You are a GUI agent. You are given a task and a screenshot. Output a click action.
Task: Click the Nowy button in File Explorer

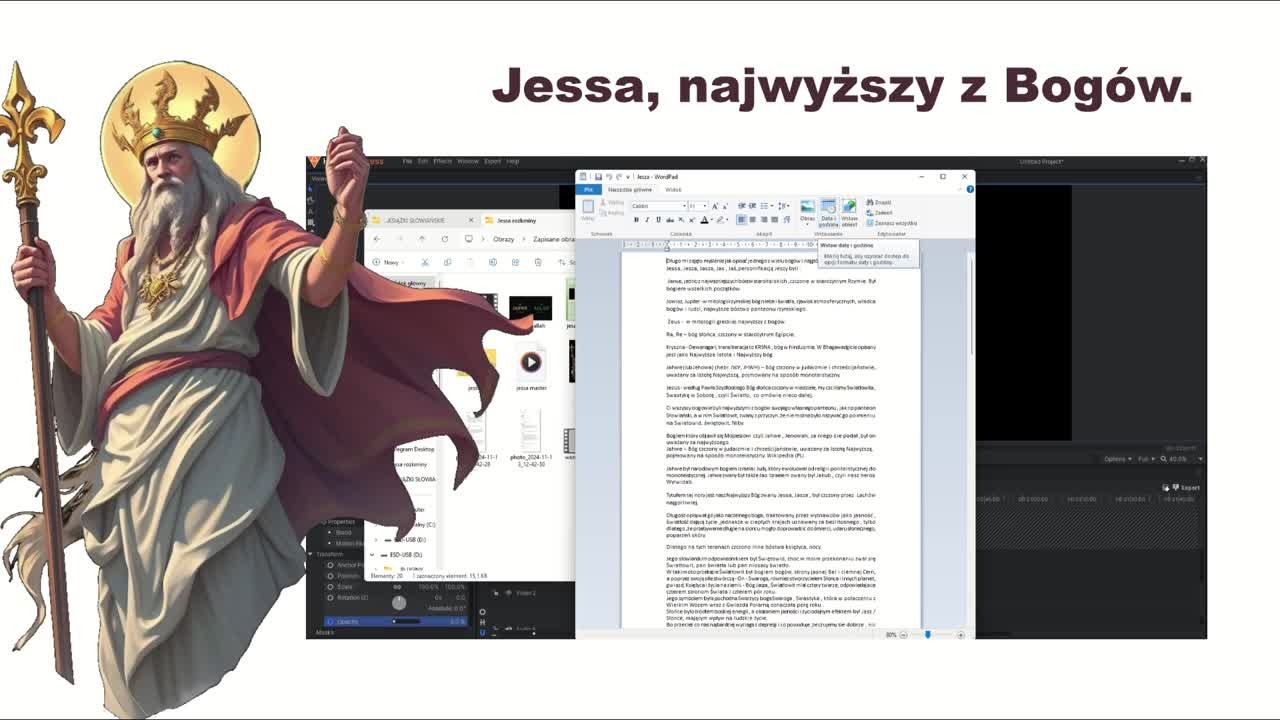coord(388,262)
